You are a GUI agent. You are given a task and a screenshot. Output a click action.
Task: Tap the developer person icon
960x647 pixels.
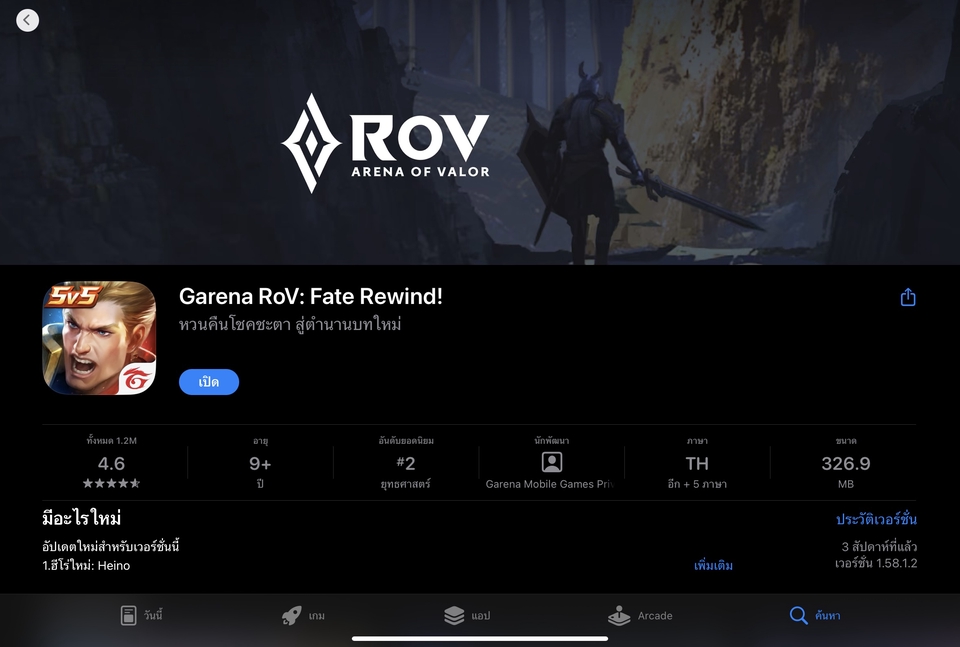click(x=552, y=462)
